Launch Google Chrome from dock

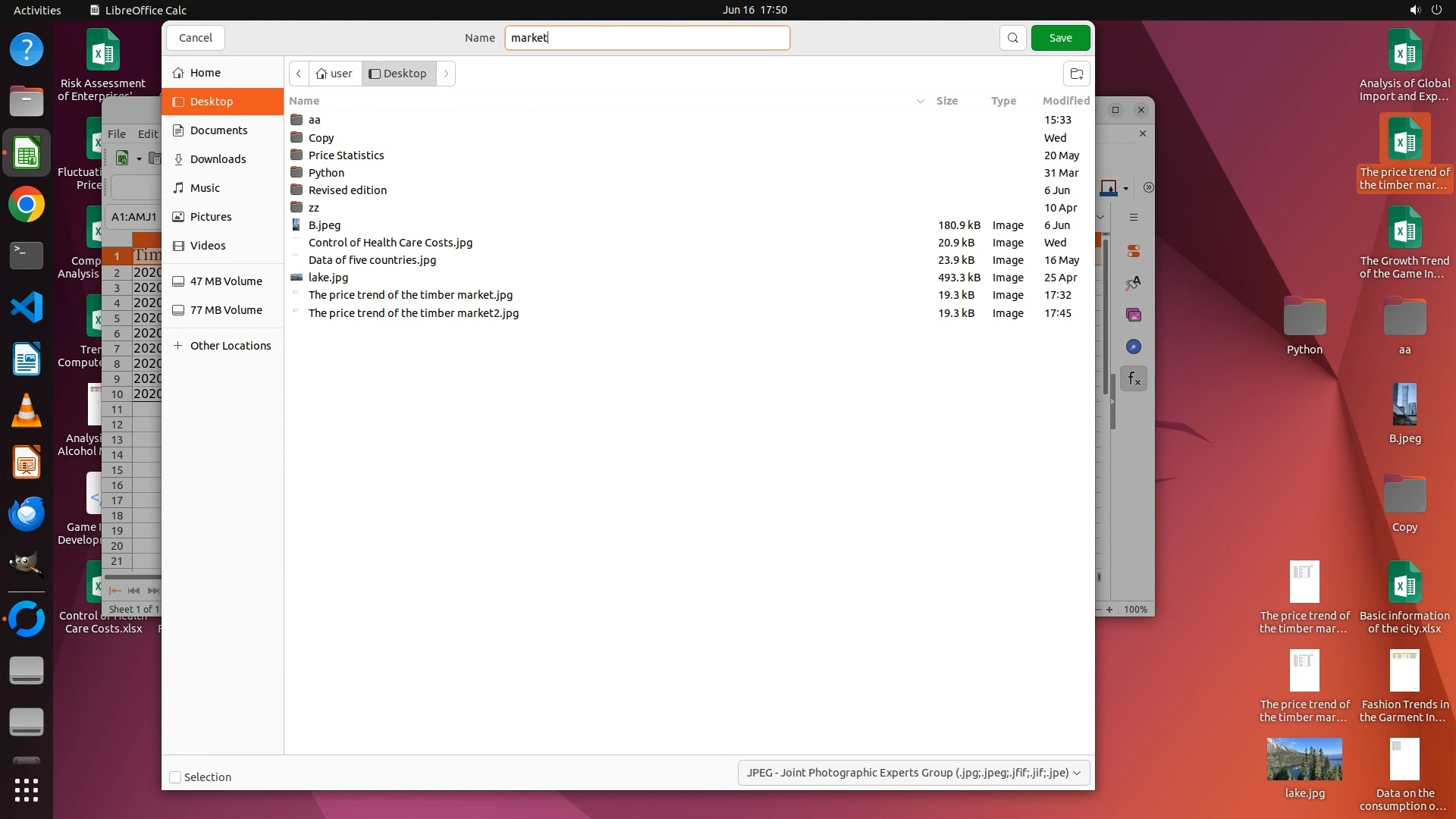point(27,205)
